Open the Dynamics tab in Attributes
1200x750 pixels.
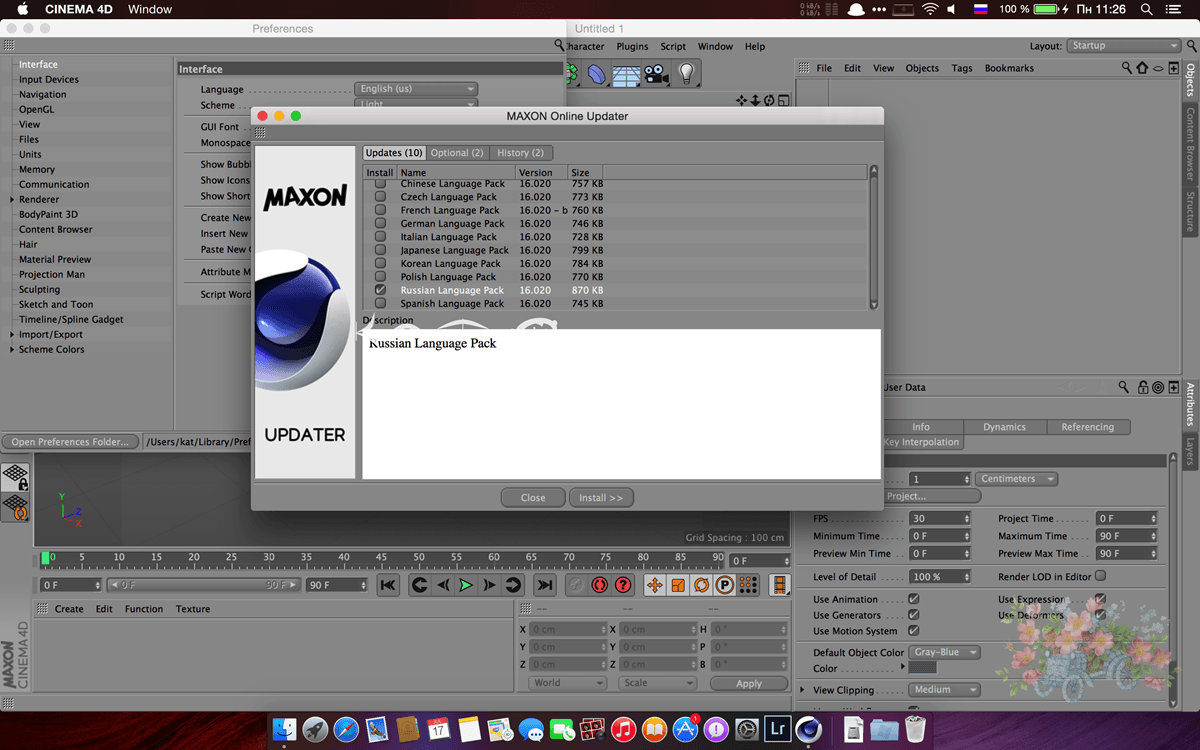click(1004, 427)
